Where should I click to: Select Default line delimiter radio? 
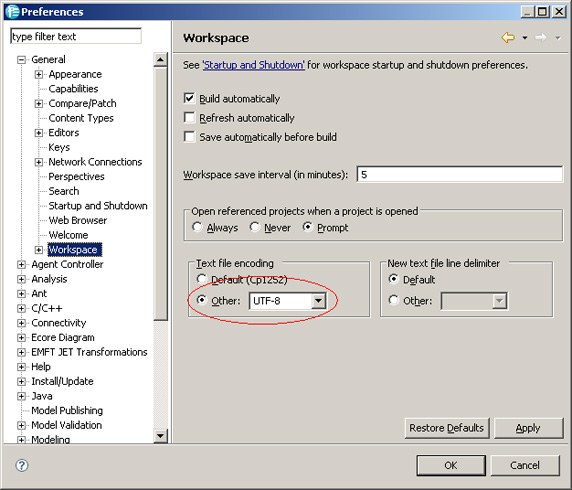pos(393,279)
